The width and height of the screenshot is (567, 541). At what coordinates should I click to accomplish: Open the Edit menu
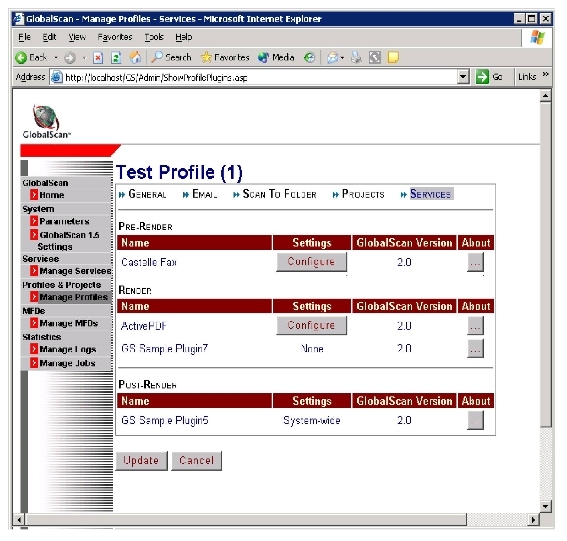[x=49, y=37]
